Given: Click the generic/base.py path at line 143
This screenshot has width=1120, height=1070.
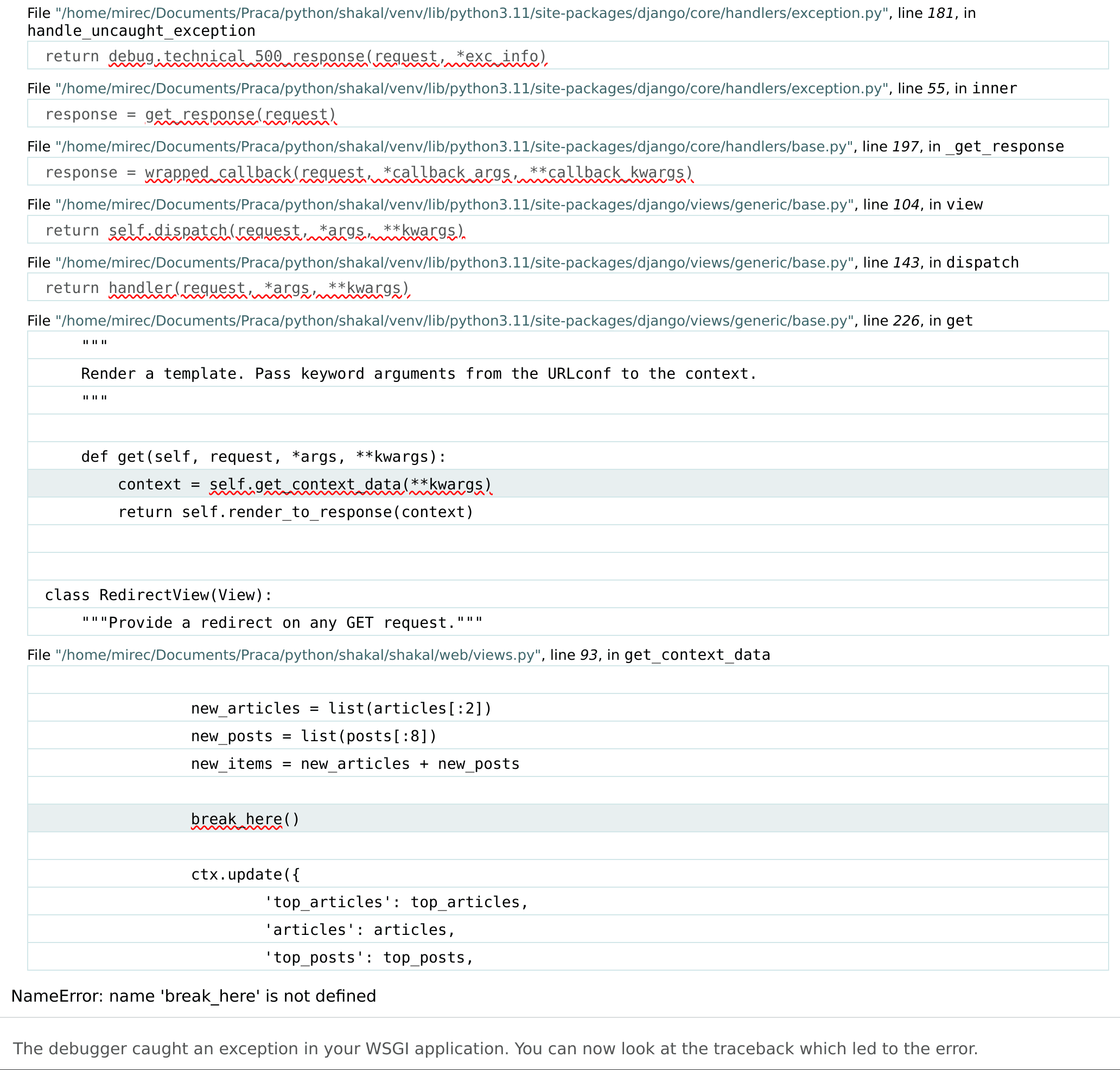Looking at the screenshot, I should click(x=454, y=263).
